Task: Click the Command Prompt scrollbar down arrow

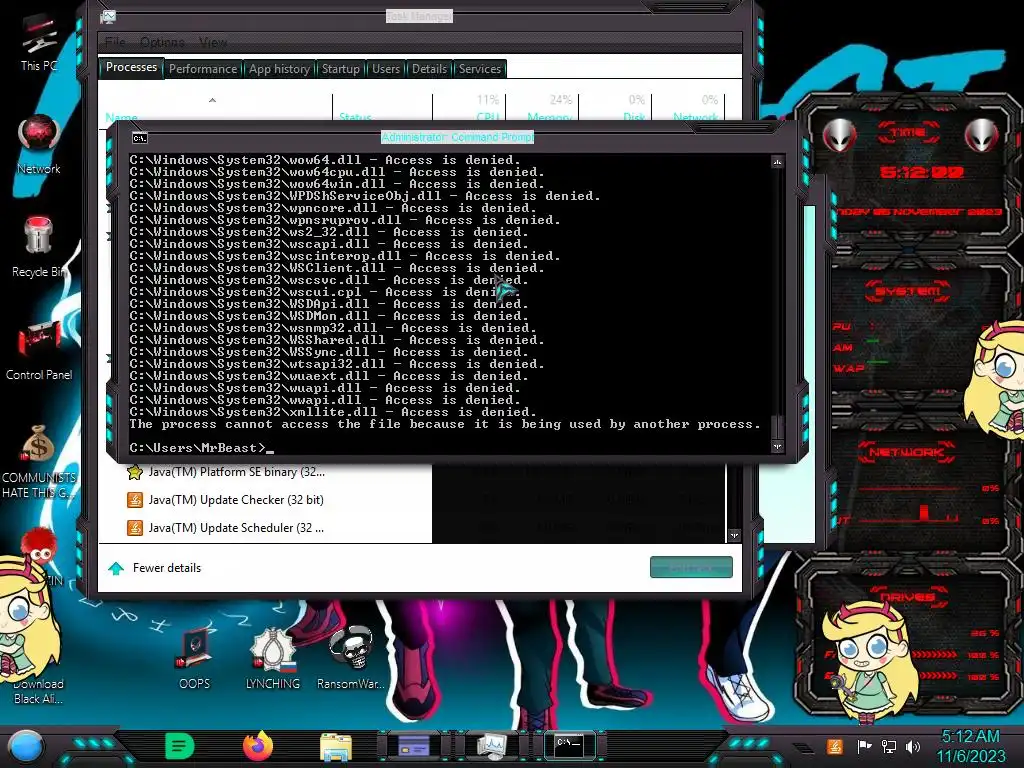Action: click(x=777, y=447)
